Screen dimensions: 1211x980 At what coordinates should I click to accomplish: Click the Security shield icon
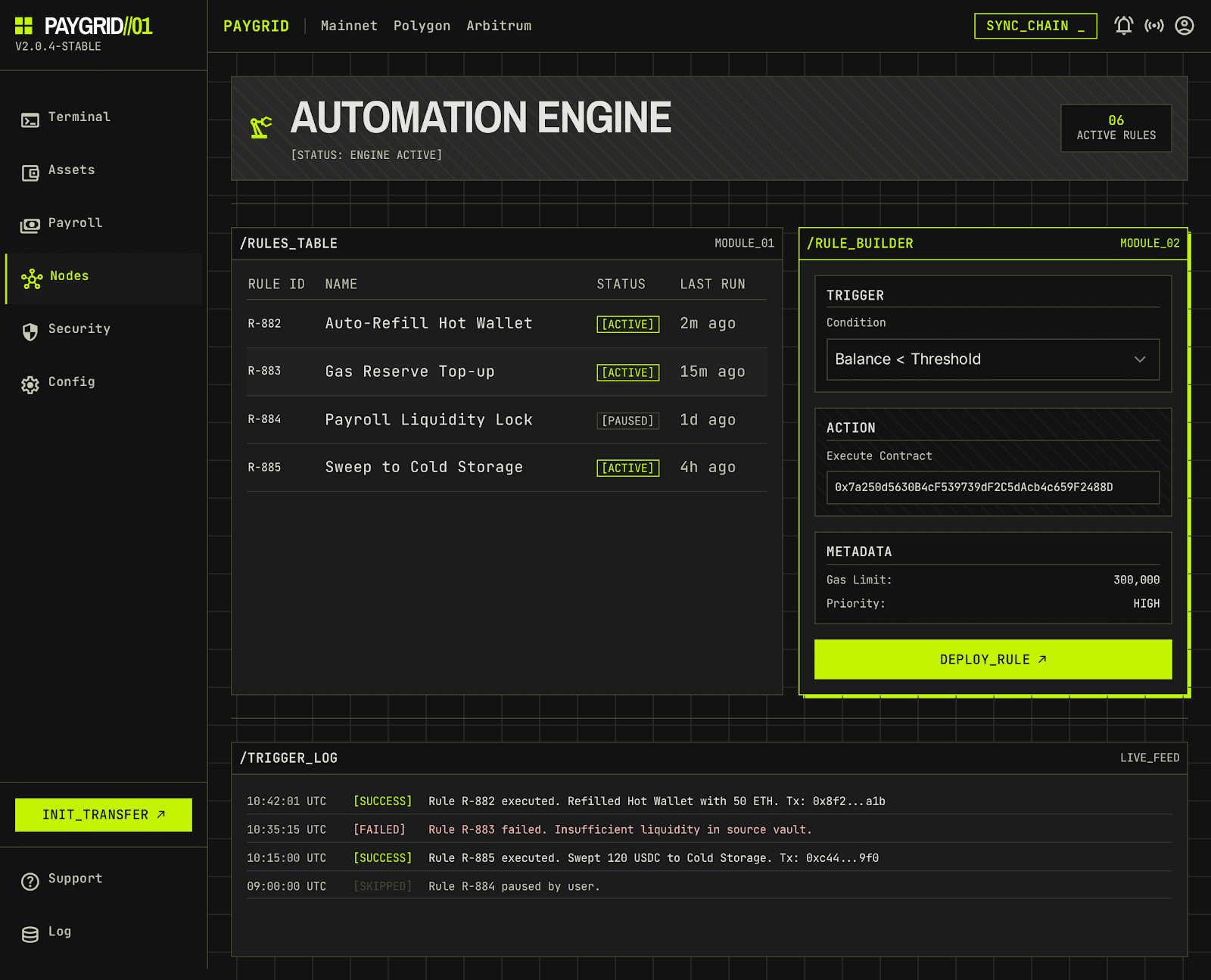pos(30,332)
